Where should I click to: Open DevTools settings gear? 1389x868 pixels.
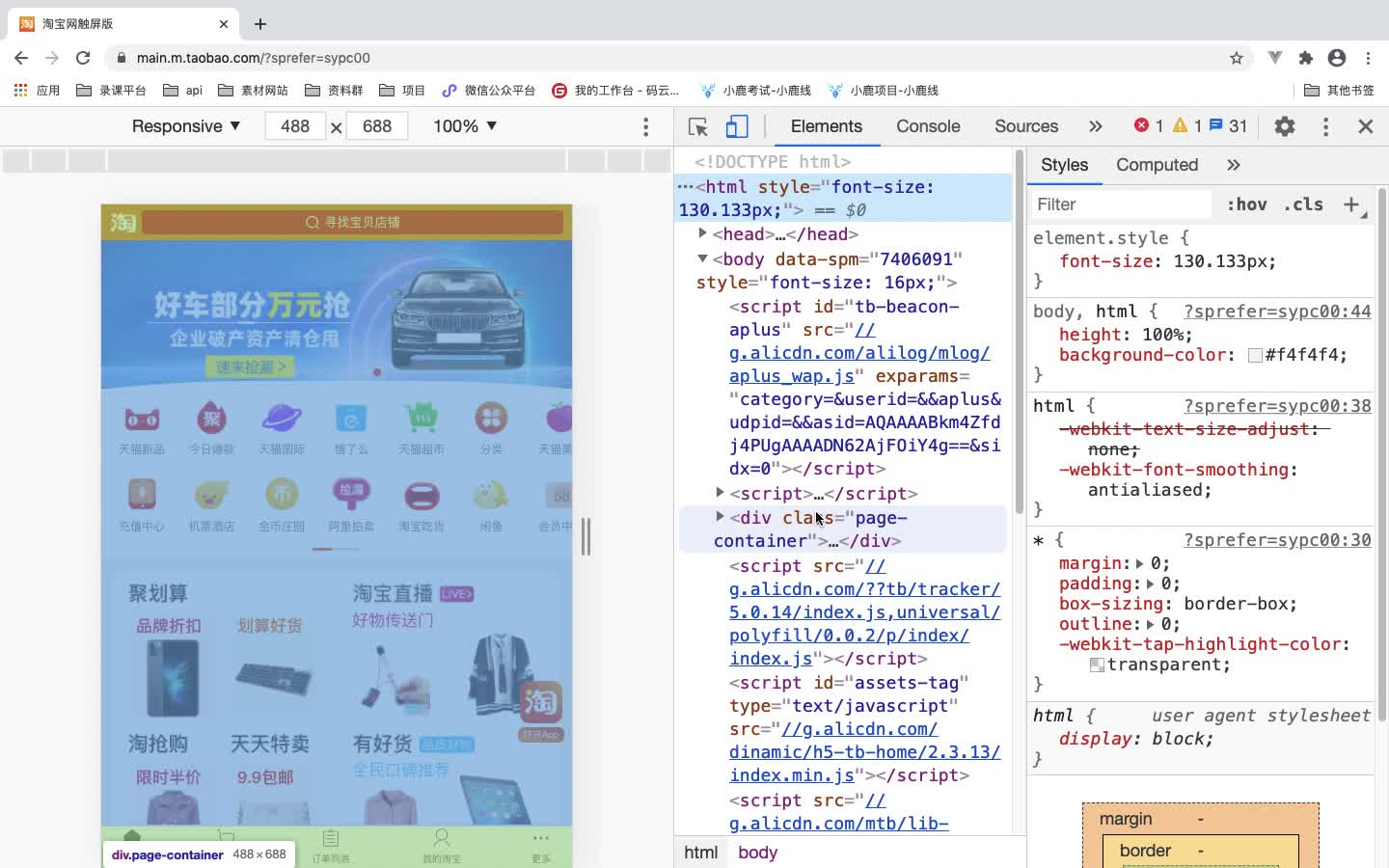coord(1285,126)
